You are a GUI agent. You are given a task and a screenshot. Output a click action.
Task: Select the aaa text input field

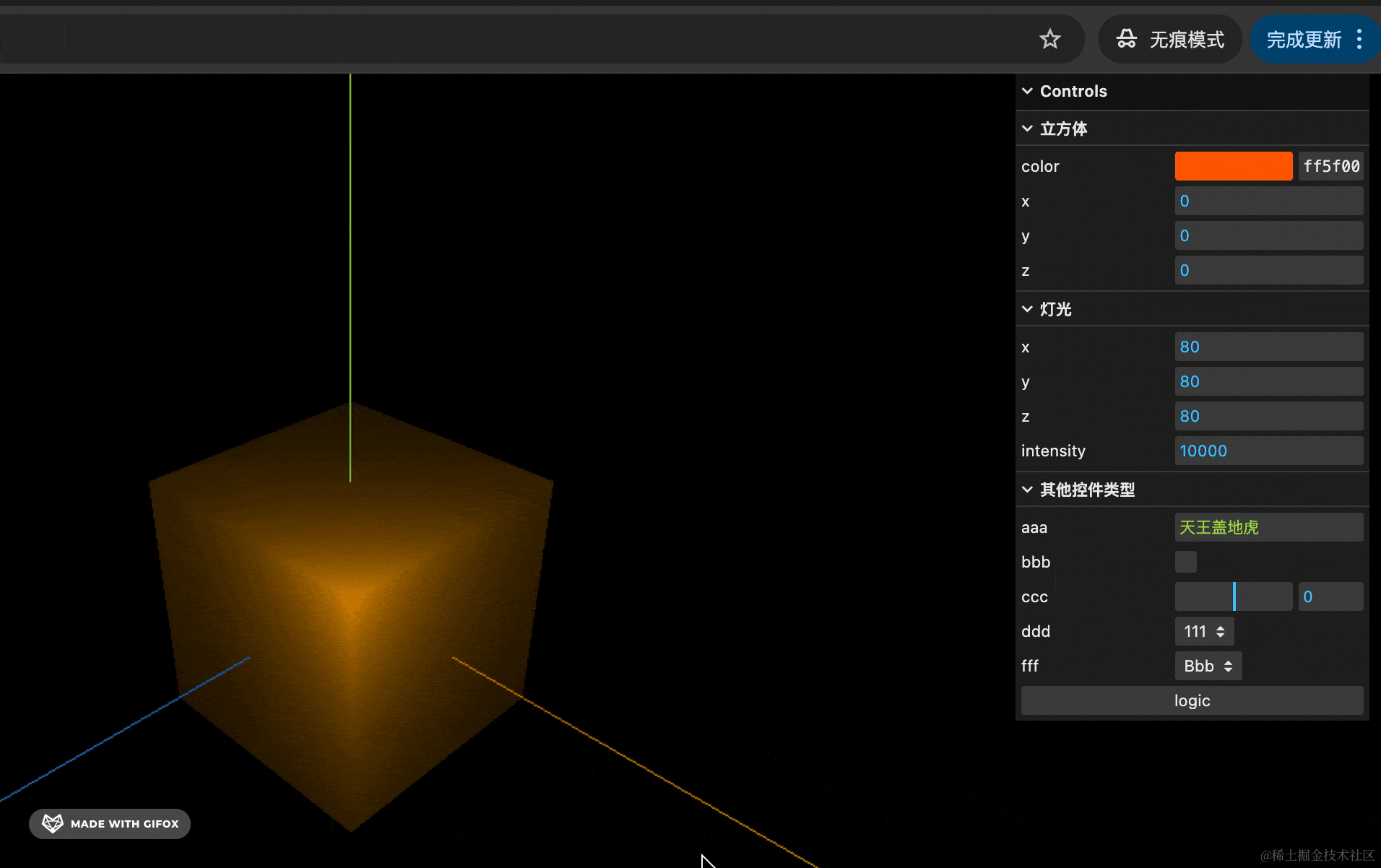click(1268, 527)
